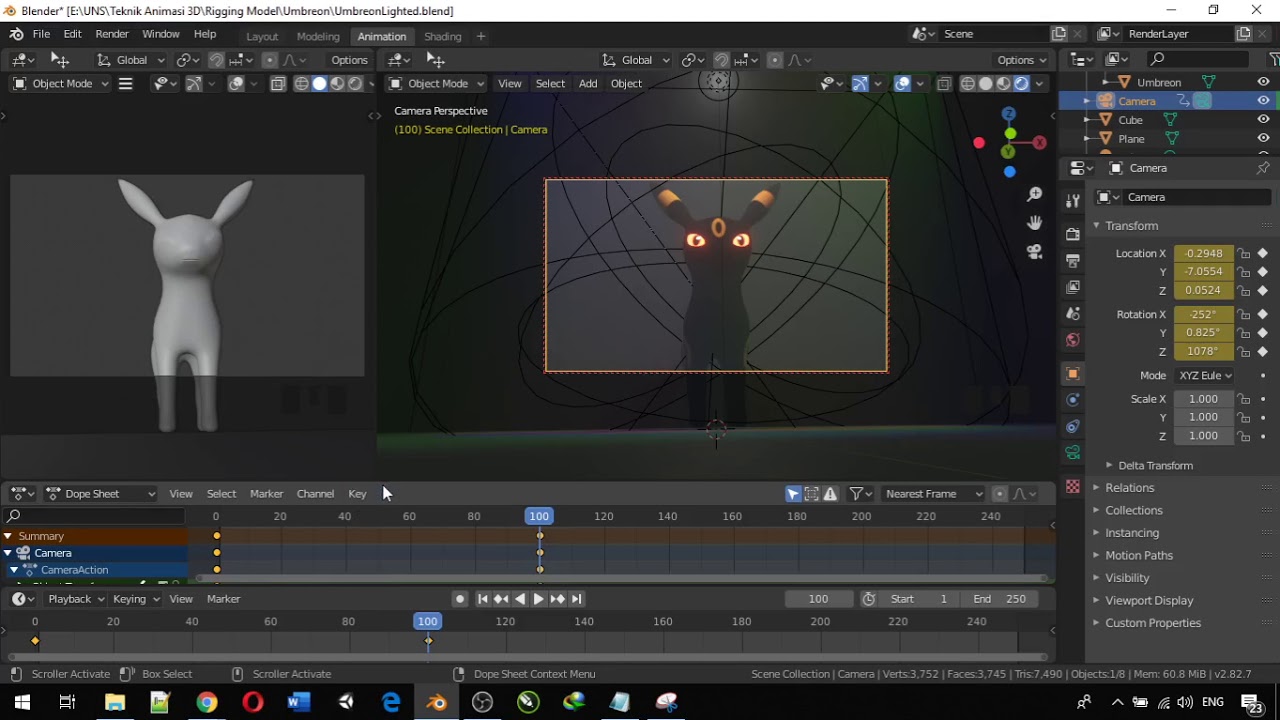Select solid shading in the left viewport
Screen dimensions: 1280x720
(319, 84)
